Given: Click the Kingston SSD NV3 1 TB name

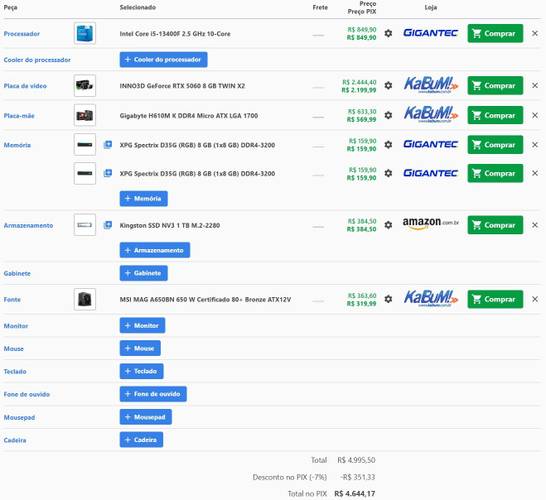Looking at the screenshot, I should click(170, 225).
